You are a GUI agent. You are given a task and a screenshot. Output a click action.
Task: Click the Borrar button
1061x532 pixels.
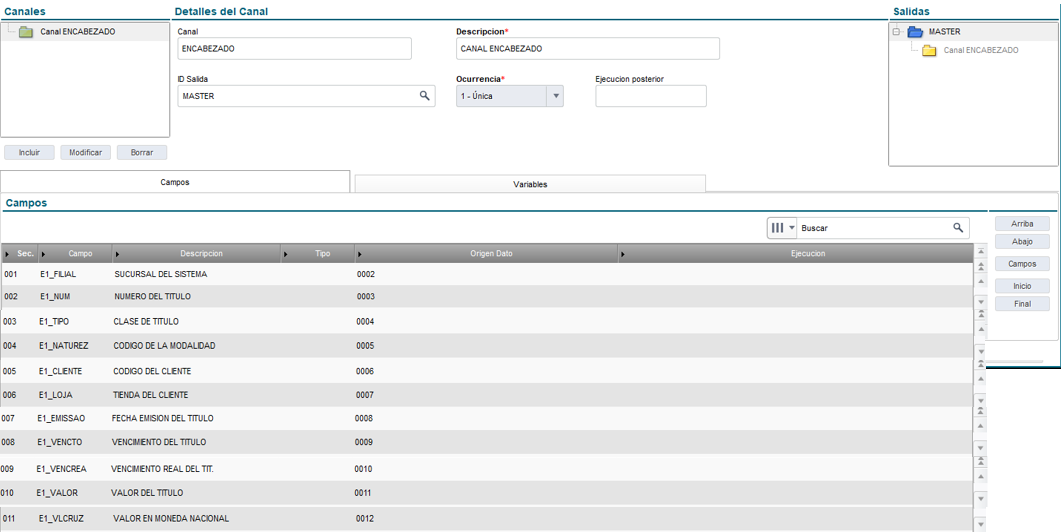click(141, 152)
